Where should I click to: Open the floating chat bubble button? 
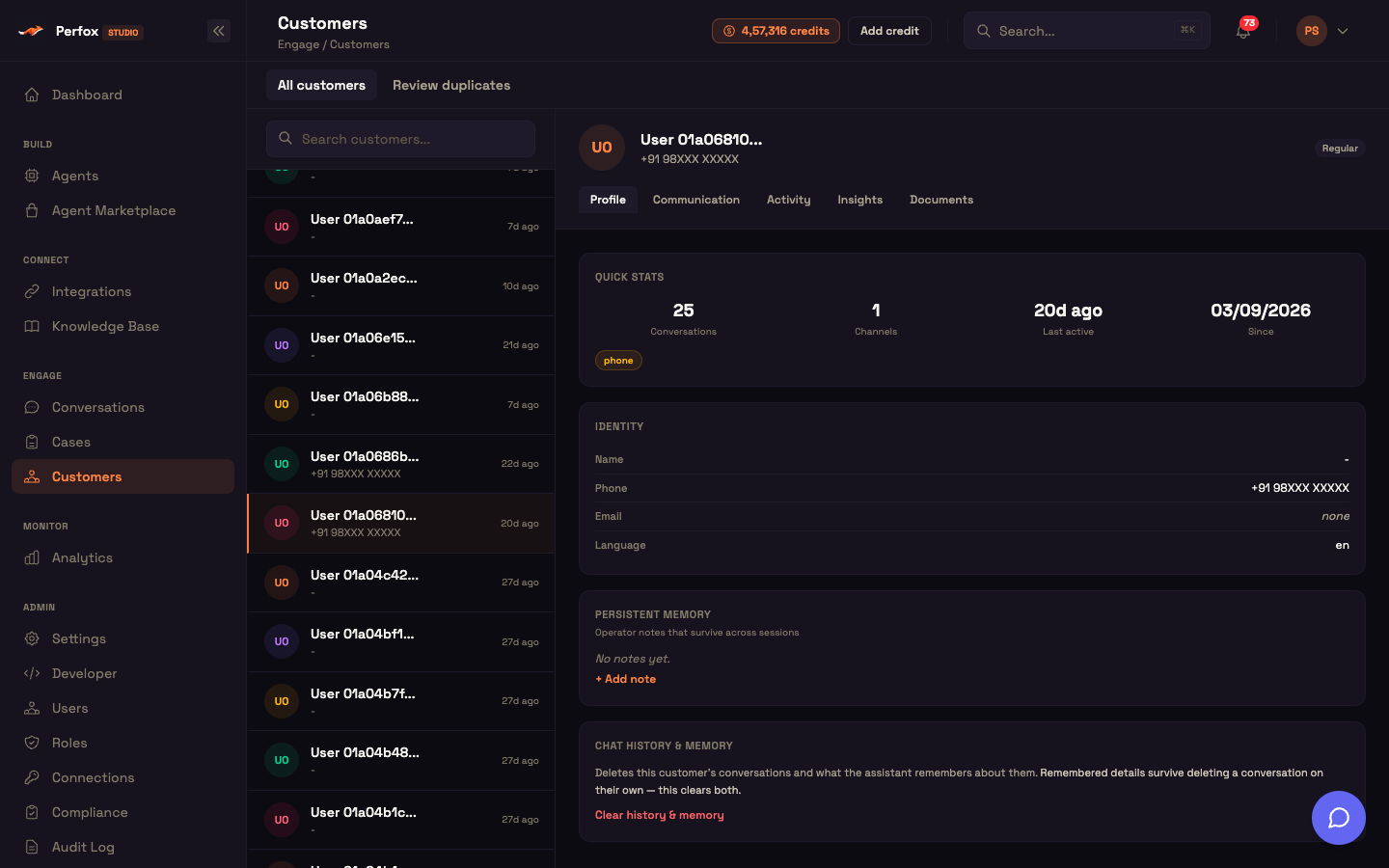point(1338,818)
